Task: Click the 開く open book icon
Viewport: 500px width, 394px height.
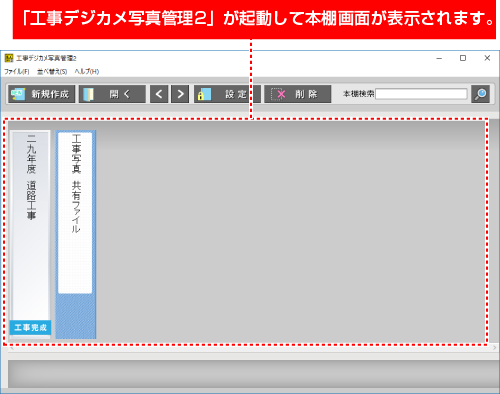Action: coord(89,94)
